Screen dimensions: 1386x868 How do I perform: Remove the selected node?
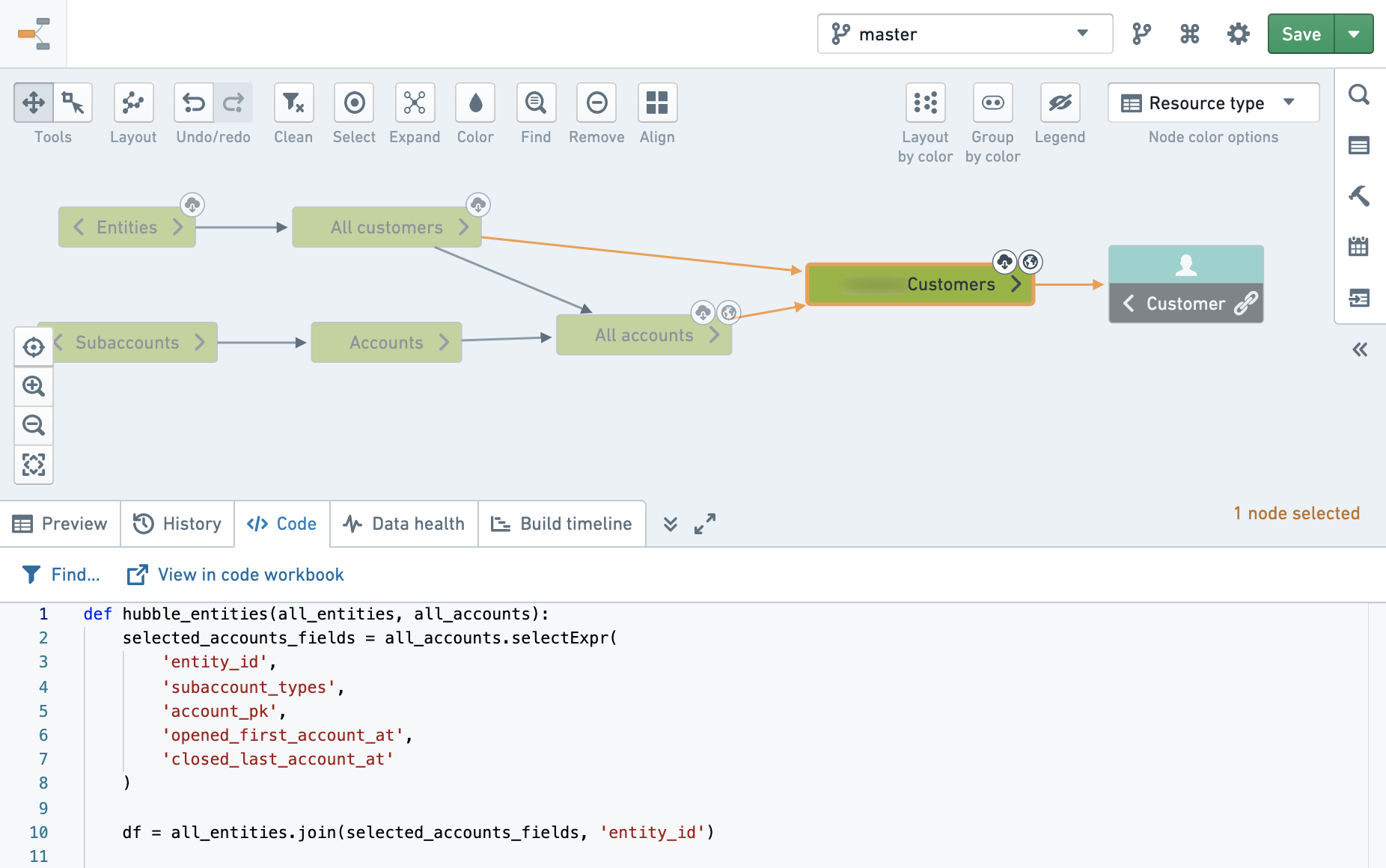click(x=596, y=103)
